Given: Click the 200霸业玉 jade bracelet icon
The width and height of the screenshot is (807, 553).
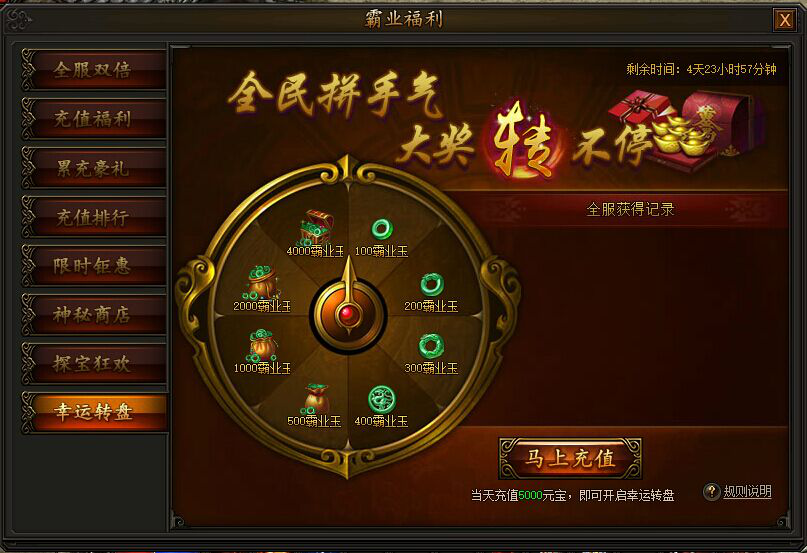Looking at the screenshot, I should click(x=432, y=284).
